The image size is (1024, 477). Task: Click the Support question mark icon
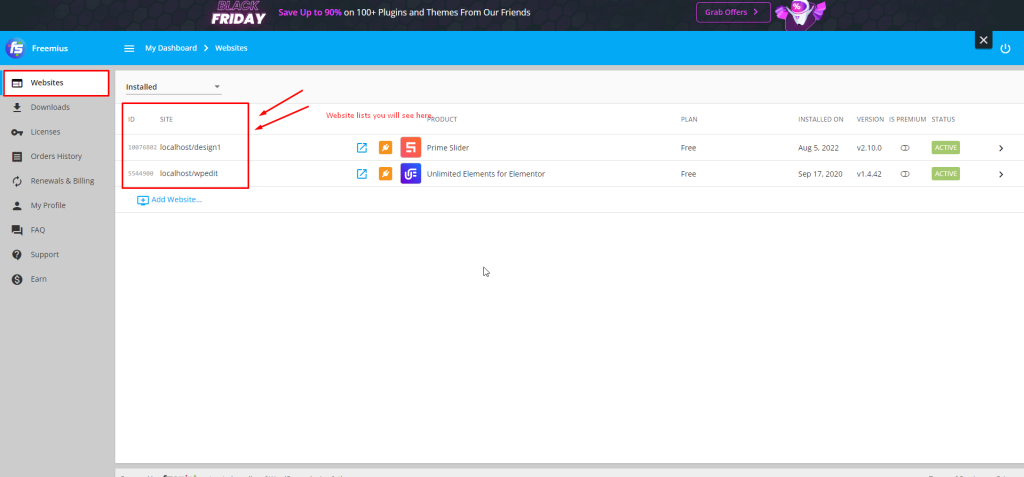point(18,254)
